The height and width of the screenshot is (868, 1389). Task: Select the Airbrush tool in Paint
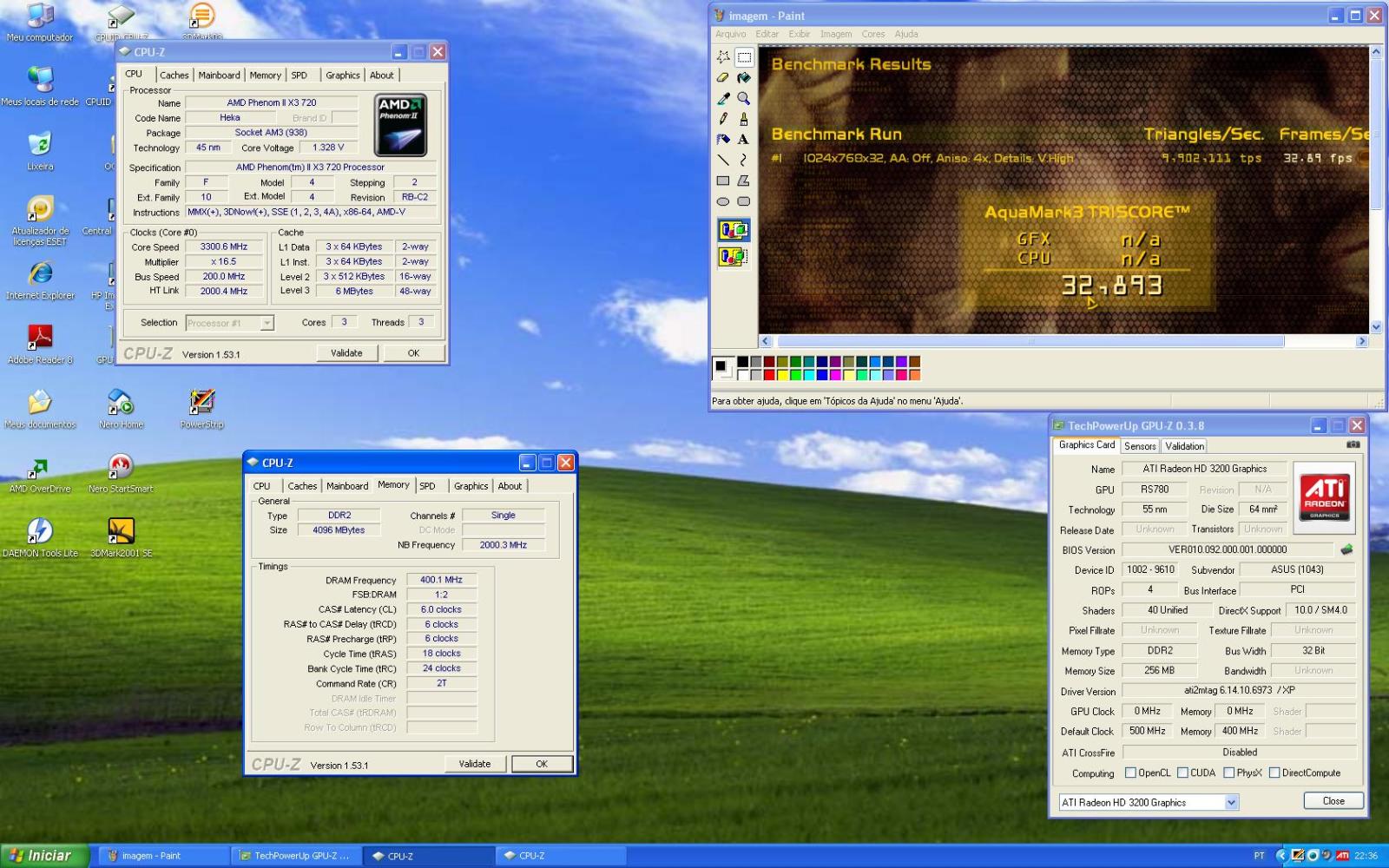(723, 139)
